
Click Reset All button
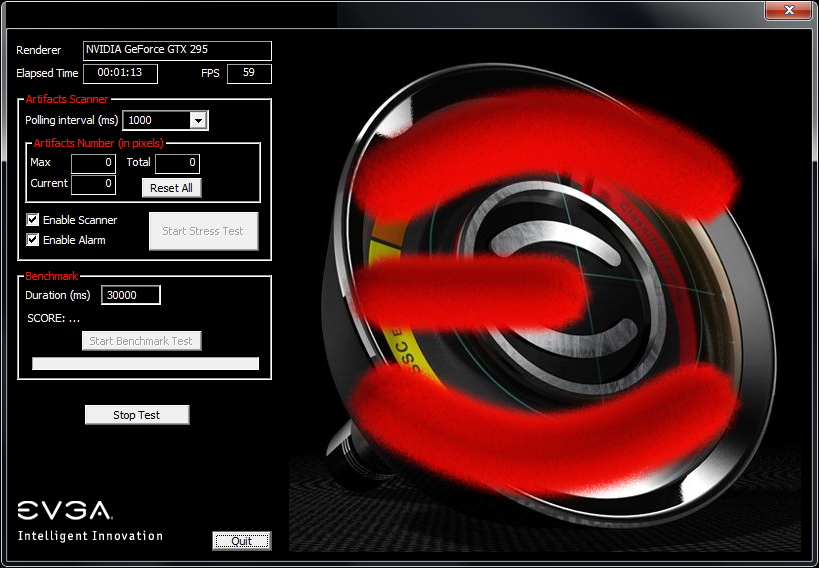[171, 188]
